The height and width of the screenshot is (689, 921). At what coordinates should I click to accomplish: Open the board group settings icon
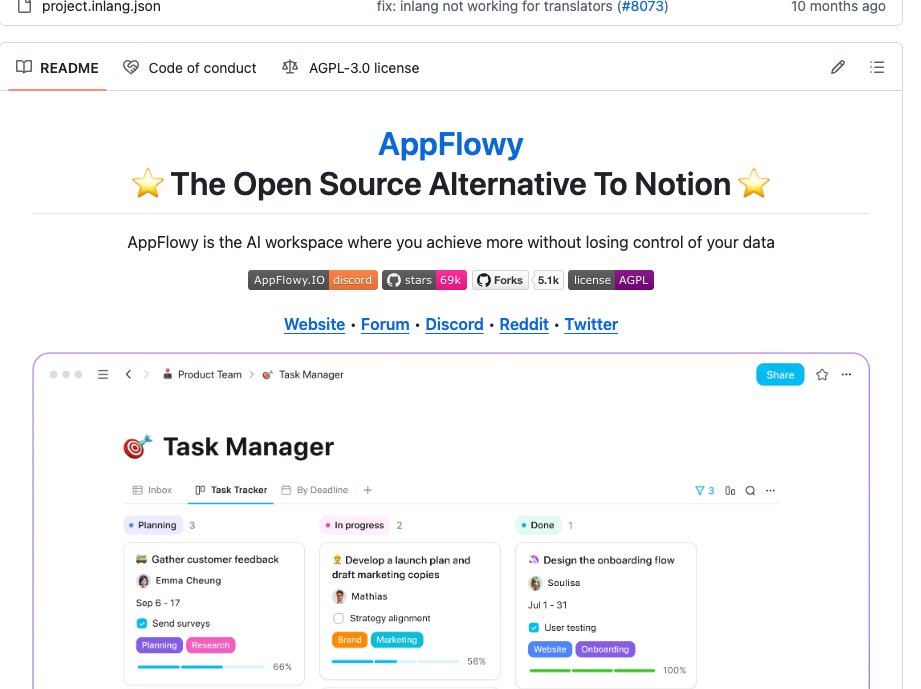point(730,490)
